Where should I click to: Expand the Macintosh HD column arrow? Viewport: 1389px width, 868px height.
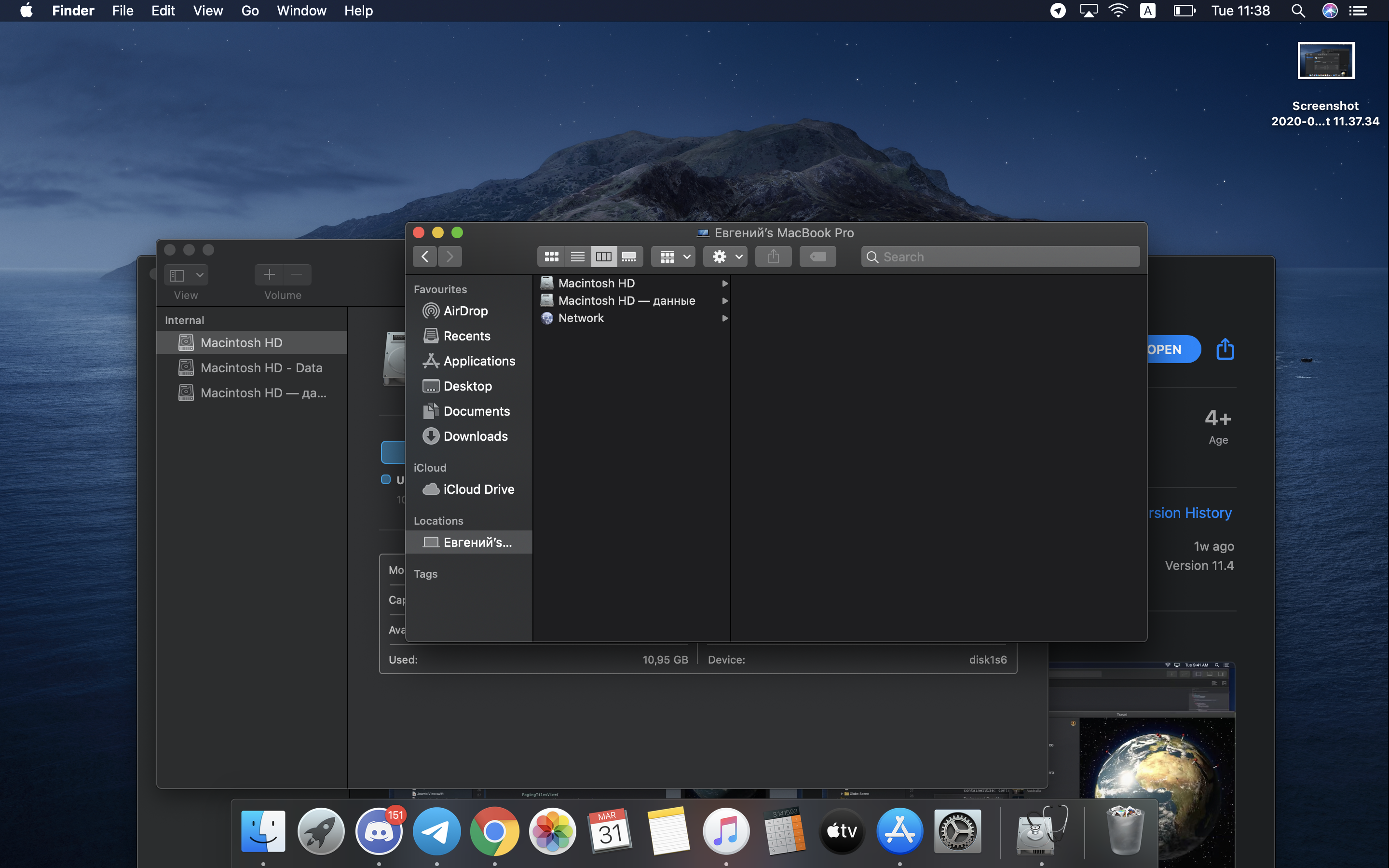pyautogui.click(x=724, y=284)
